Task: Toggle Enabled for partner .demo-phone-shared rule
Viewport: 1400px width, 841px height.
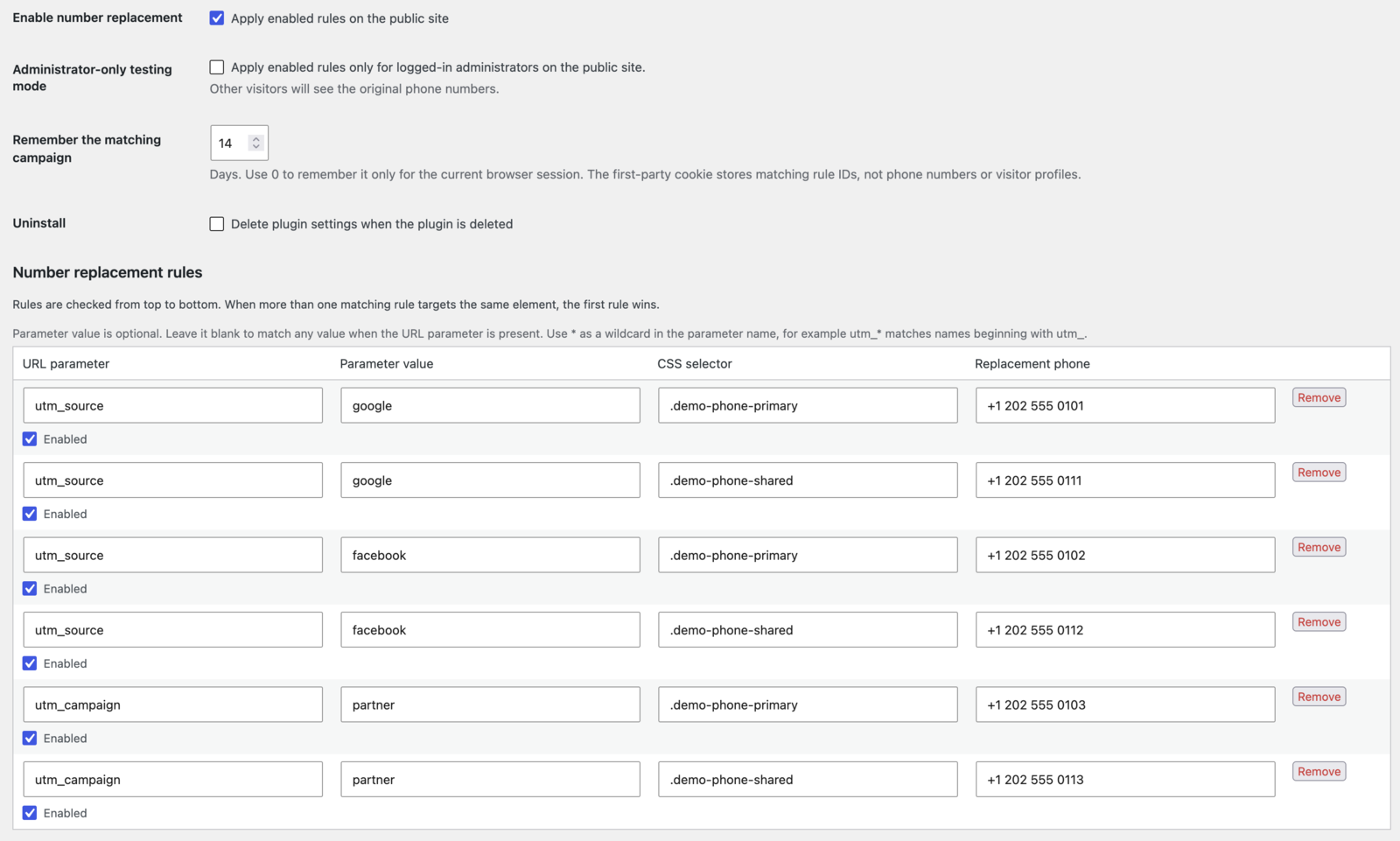Action: pos(30,813)
